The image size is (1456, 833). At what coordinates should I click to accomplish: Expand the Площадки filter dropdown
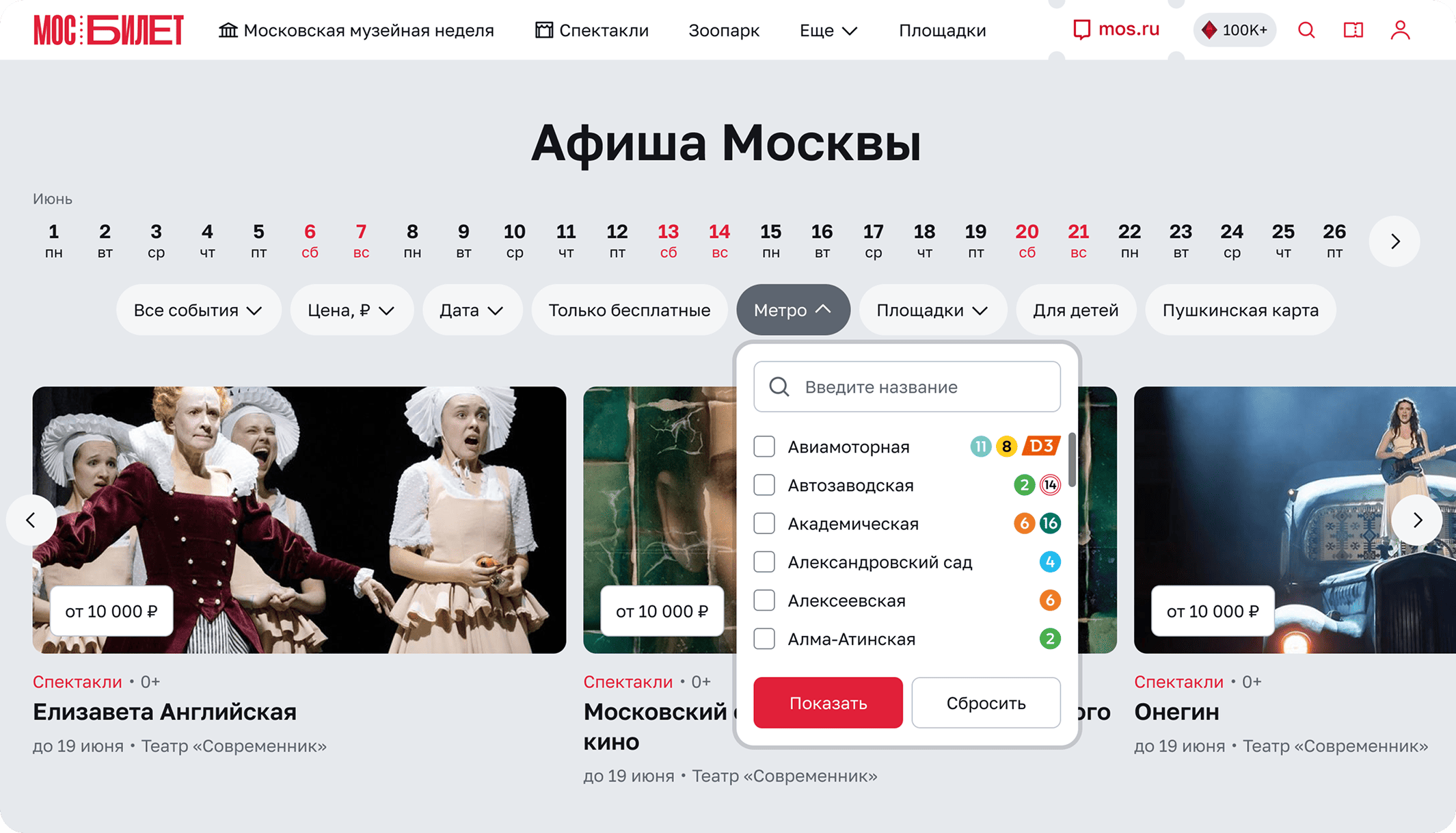tap(932, 310)
